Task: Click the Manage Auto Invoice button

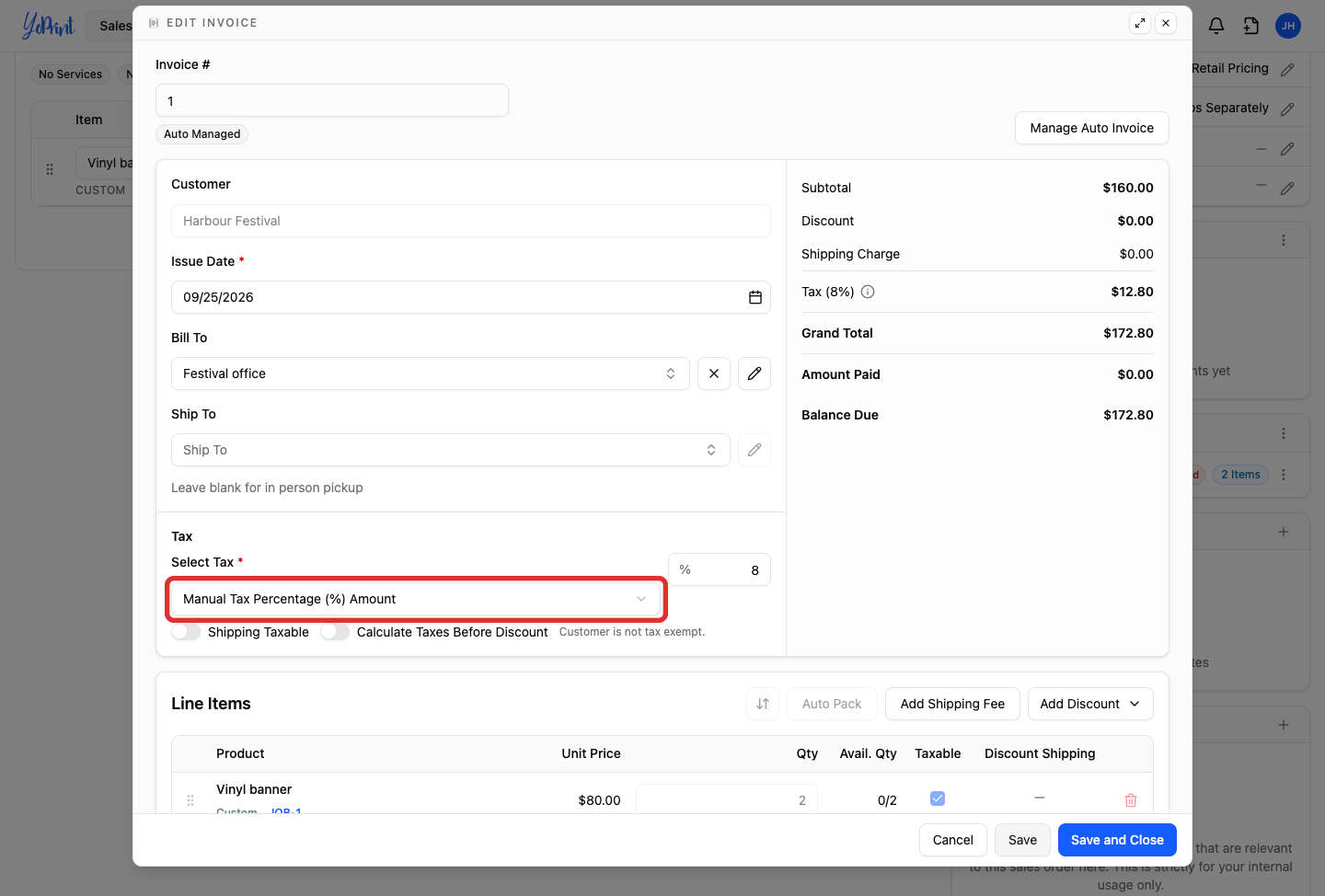Action: click(x=1092, y=128)
